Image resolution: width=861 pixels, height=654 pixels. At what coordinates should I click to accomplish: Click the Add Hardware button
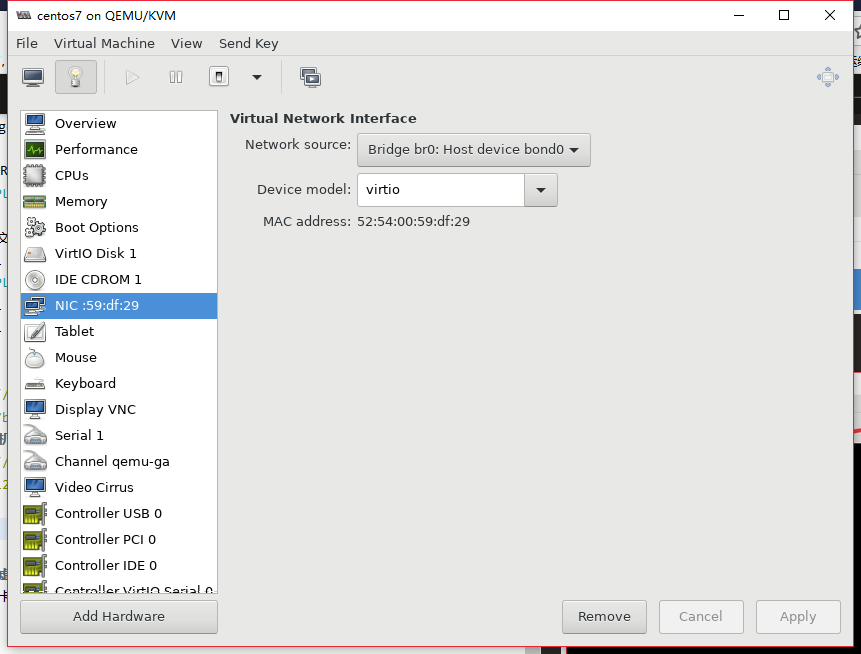[x=119, y=616]
